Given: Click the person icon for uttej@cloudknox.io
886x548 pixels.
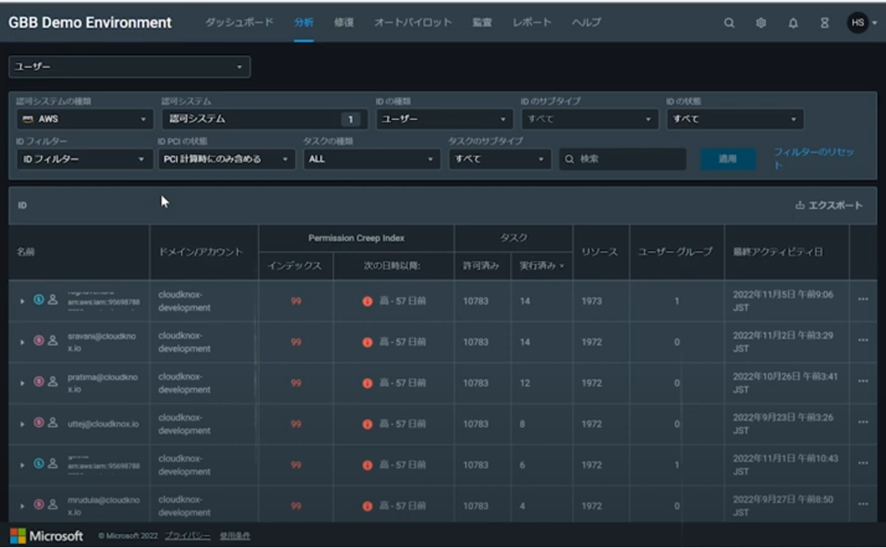Looking at the screenshot, I should click(x=53, y=423).
